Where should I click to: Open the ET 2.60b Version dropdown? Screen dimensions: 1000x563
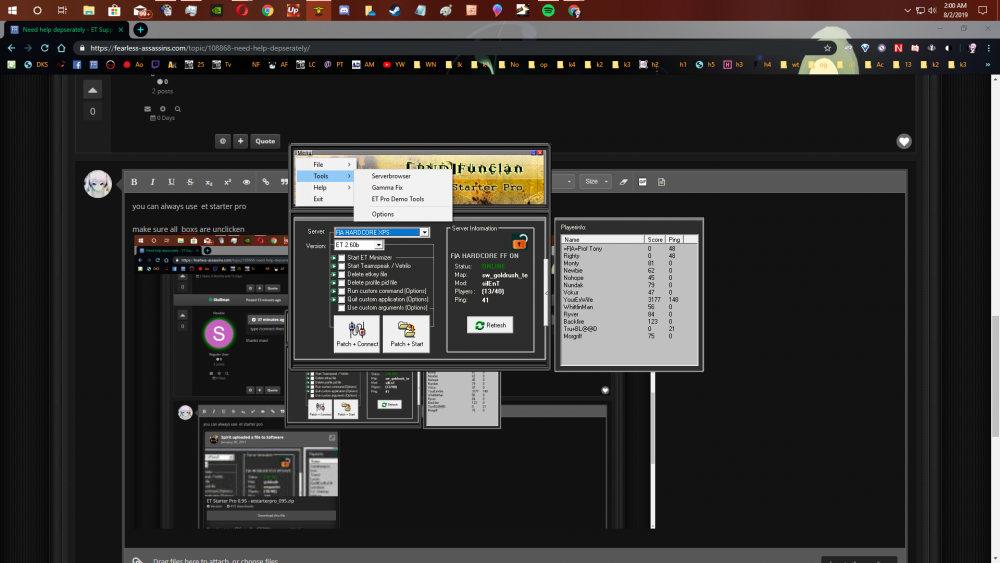[358, 245]
